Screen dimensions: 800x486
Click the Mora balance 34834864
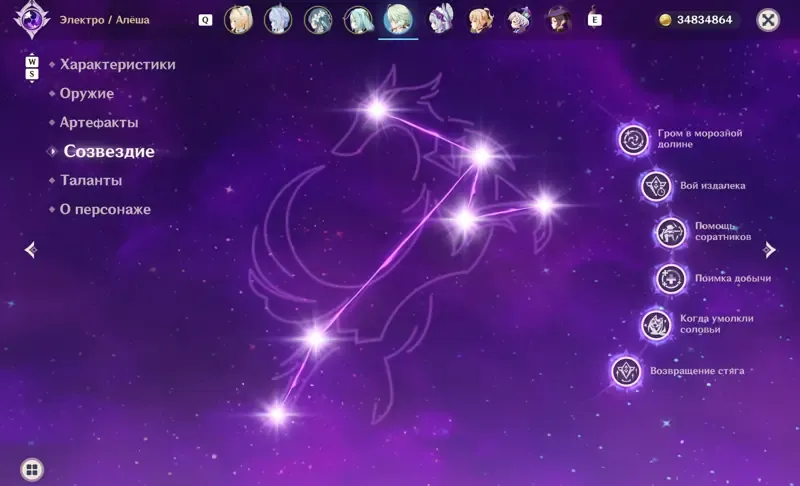point(697,20)
